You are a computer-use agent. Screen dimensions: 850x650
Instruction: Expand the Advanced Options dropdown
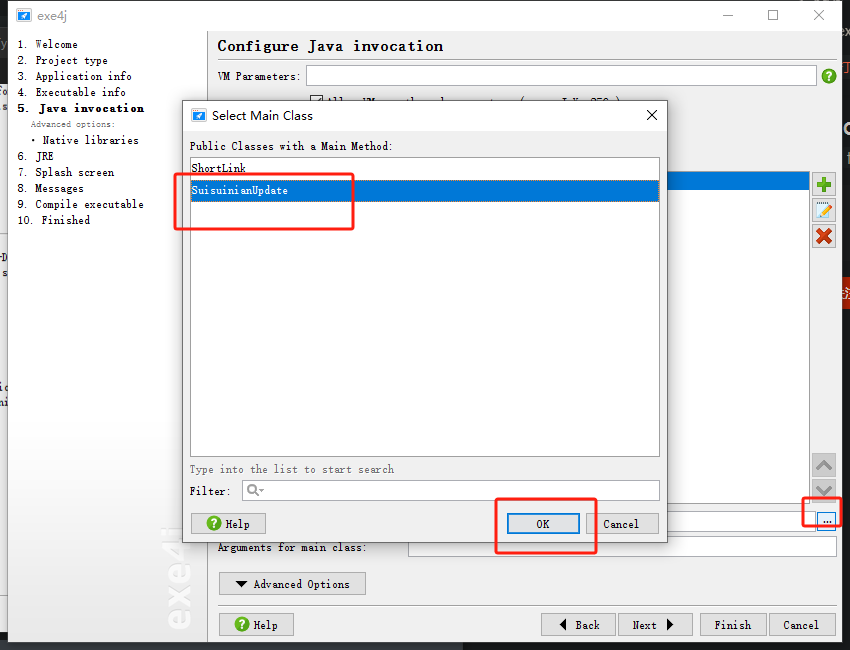(x=292, y=584)
